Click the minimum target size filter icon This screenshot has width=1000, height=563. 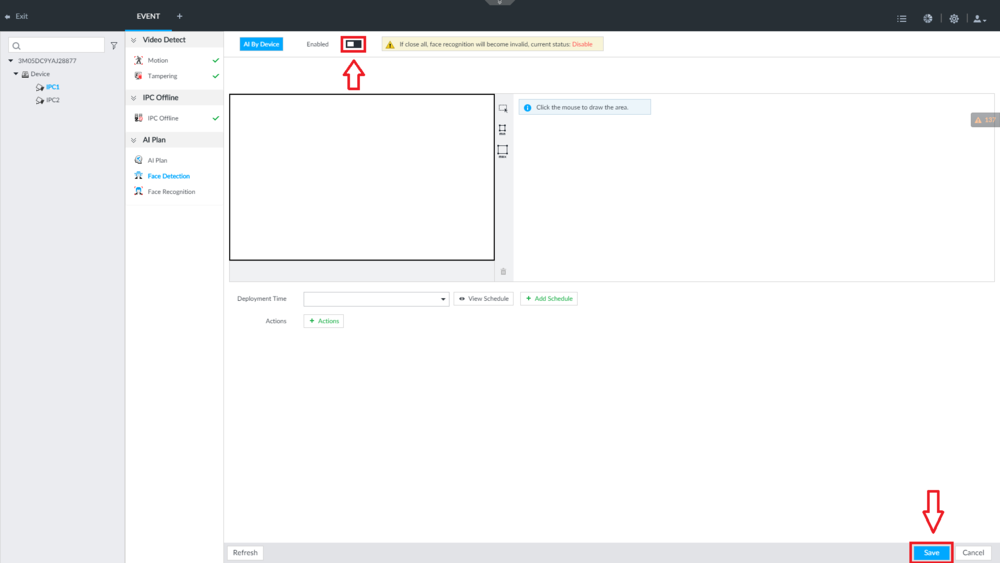[503, 129]
